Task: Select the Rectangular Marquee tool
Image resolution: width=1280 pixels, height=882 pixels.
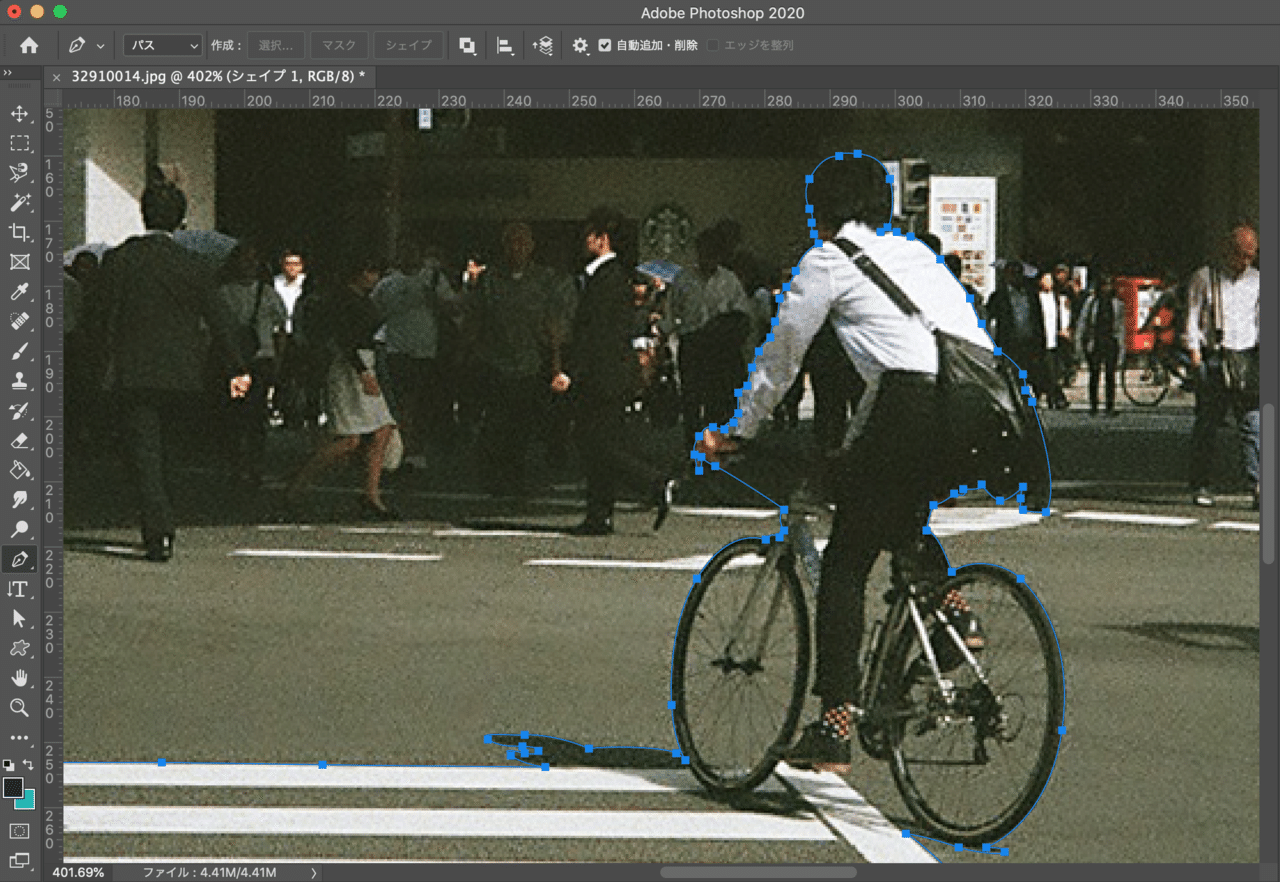Action: (19, 144)
